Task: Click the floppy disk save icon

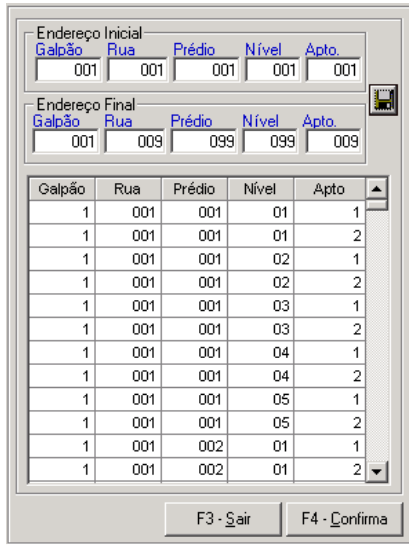Action: pyautogui.click(x=383, y=100)
